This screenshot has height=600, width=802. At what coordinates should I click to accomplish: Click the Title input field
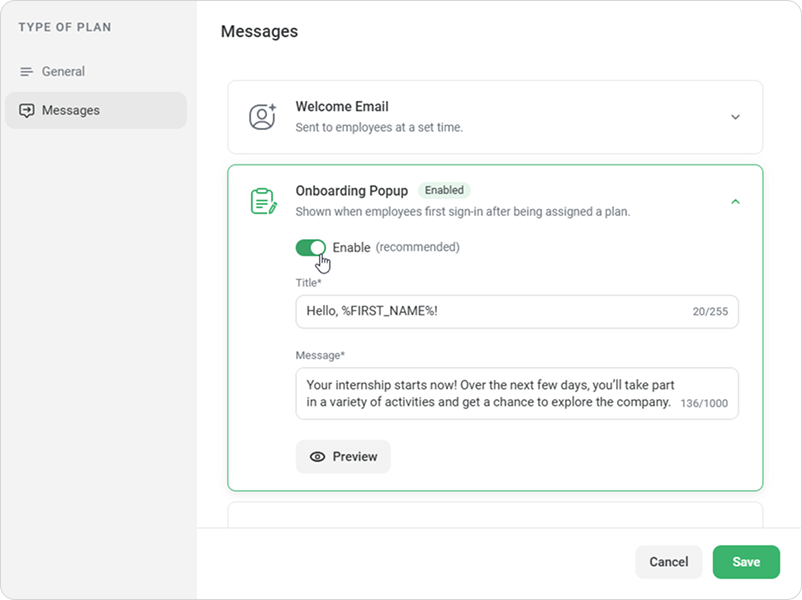517,312
